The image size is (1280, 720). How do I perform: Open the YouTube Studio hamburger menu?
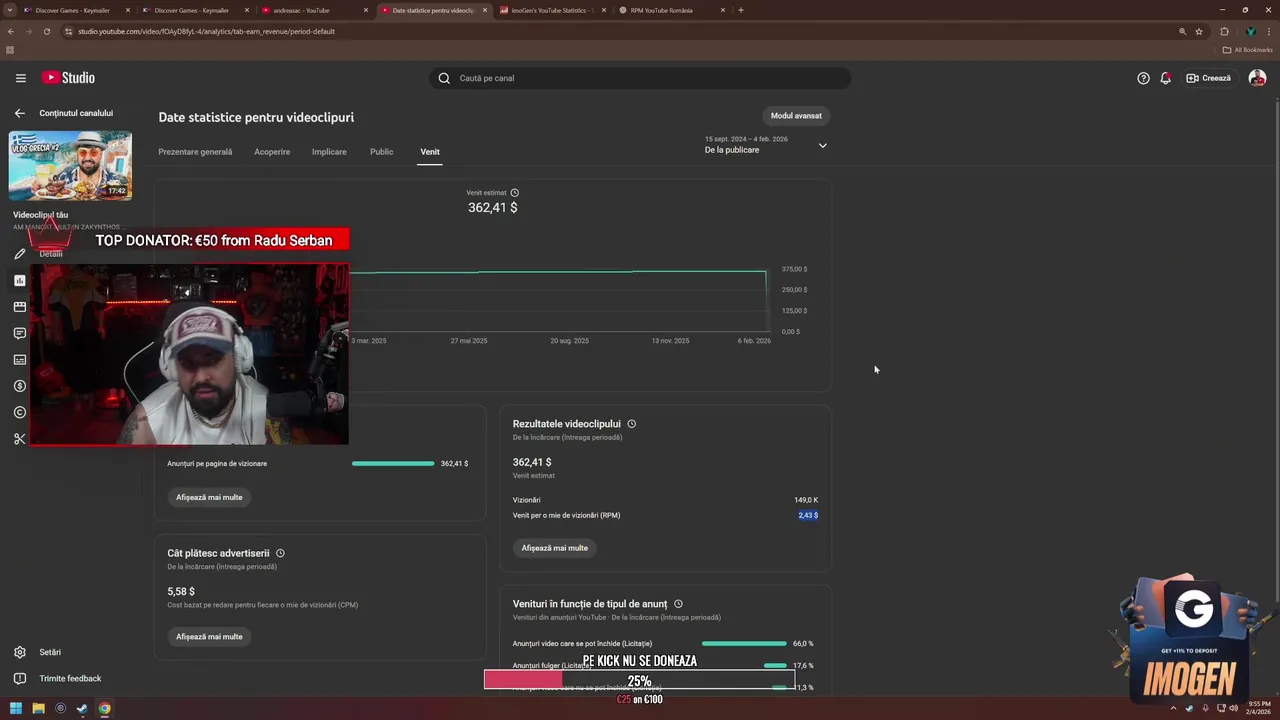[x=20, y=78]
